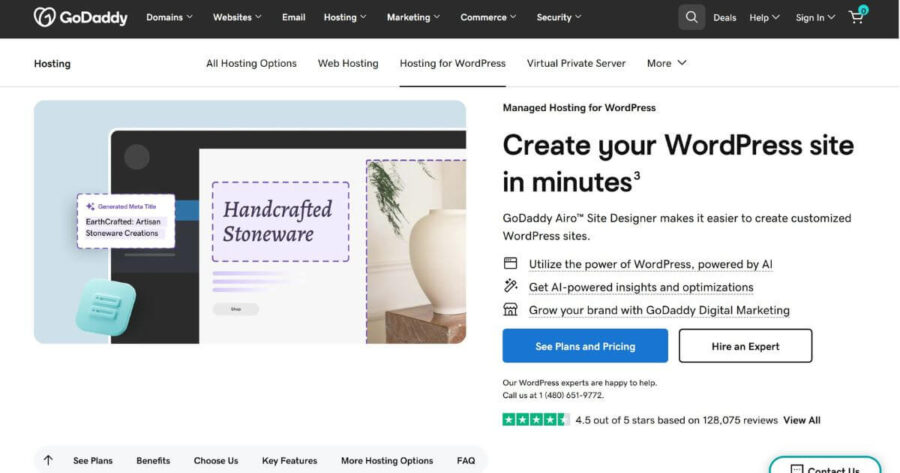The image size is (900, 473).
Task: Select Hosting for WordPress tab
Action: 452,63
